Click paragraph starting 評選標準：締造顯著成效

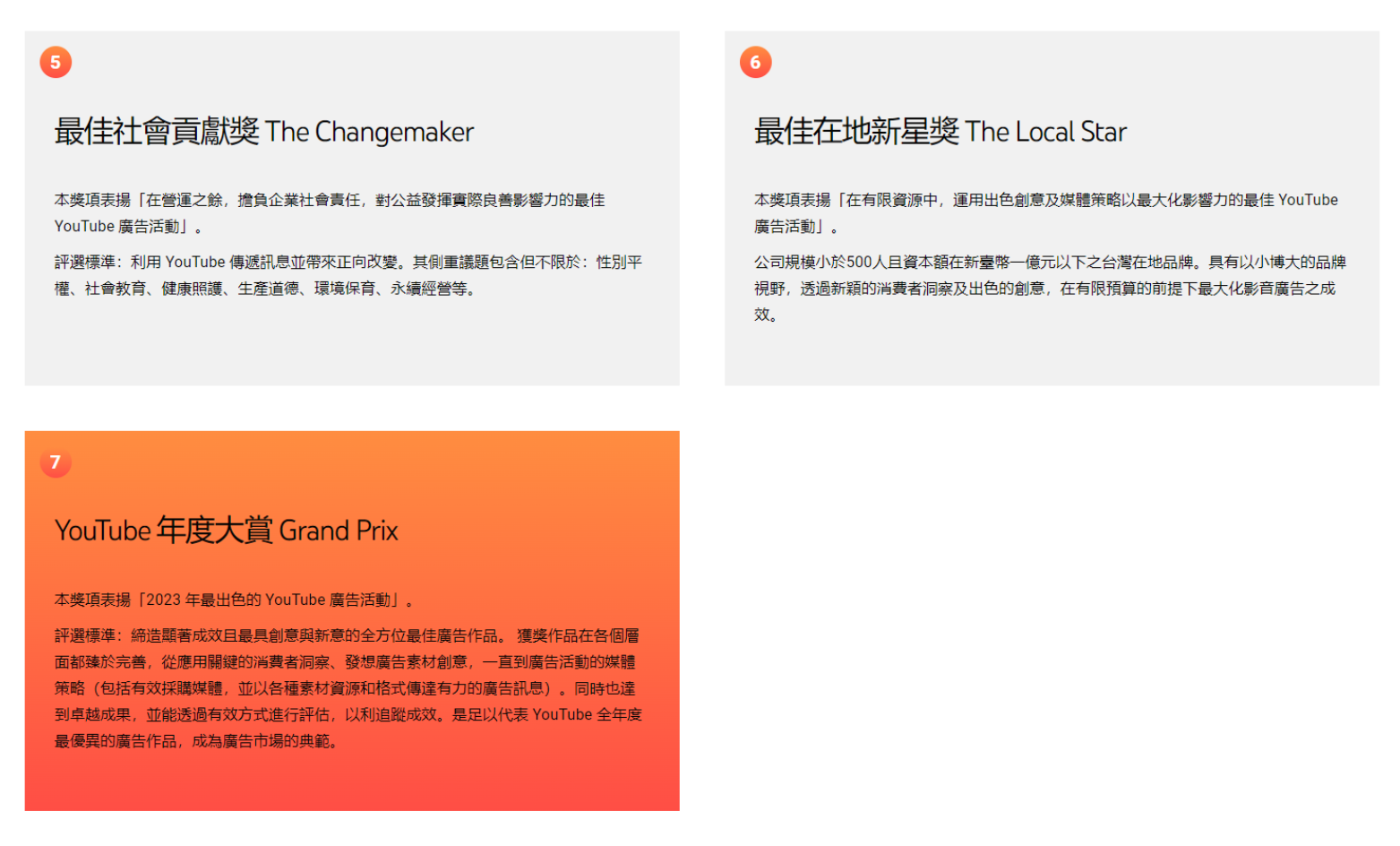(x=348, y=688)
